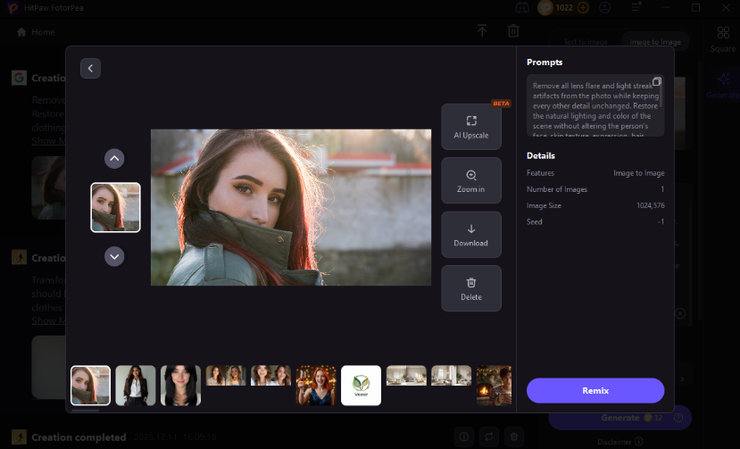
Task: Click the HitPaw FotorPea app logo
Action: pyautogui.click(x=13, y=8)
